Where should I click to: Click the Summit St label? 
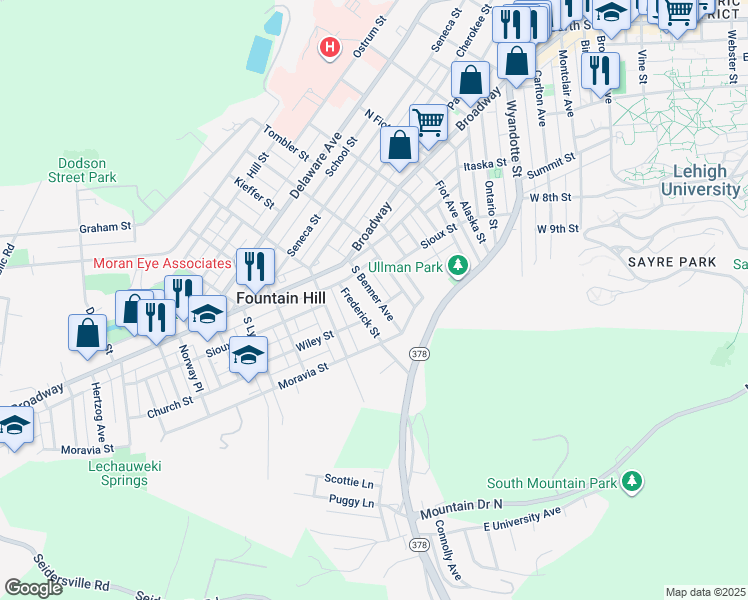click(x=551, y=166)
